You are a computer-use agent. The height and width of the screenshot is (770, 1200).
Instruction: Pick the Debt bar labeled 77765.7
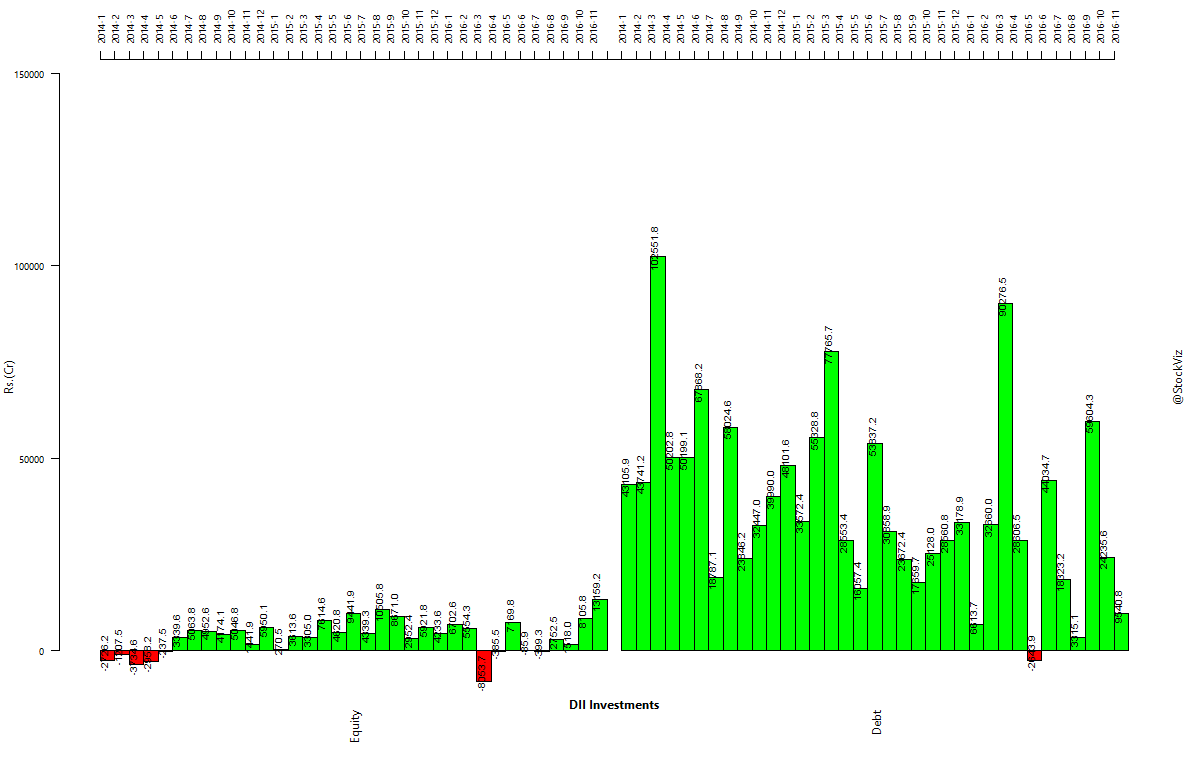832,501
